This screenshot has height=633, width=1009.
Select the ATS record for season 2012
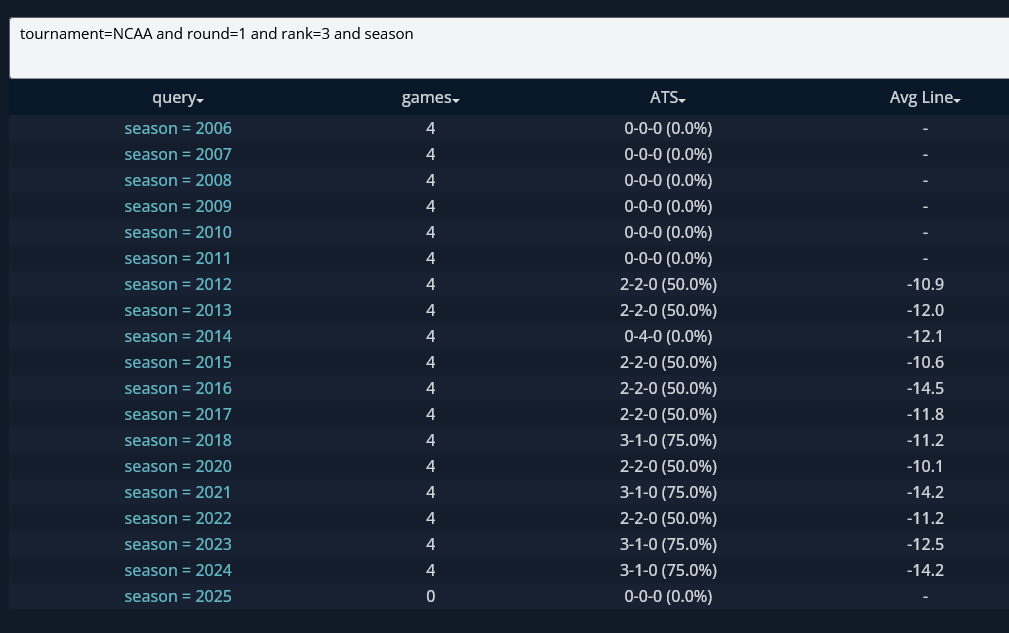668,284
